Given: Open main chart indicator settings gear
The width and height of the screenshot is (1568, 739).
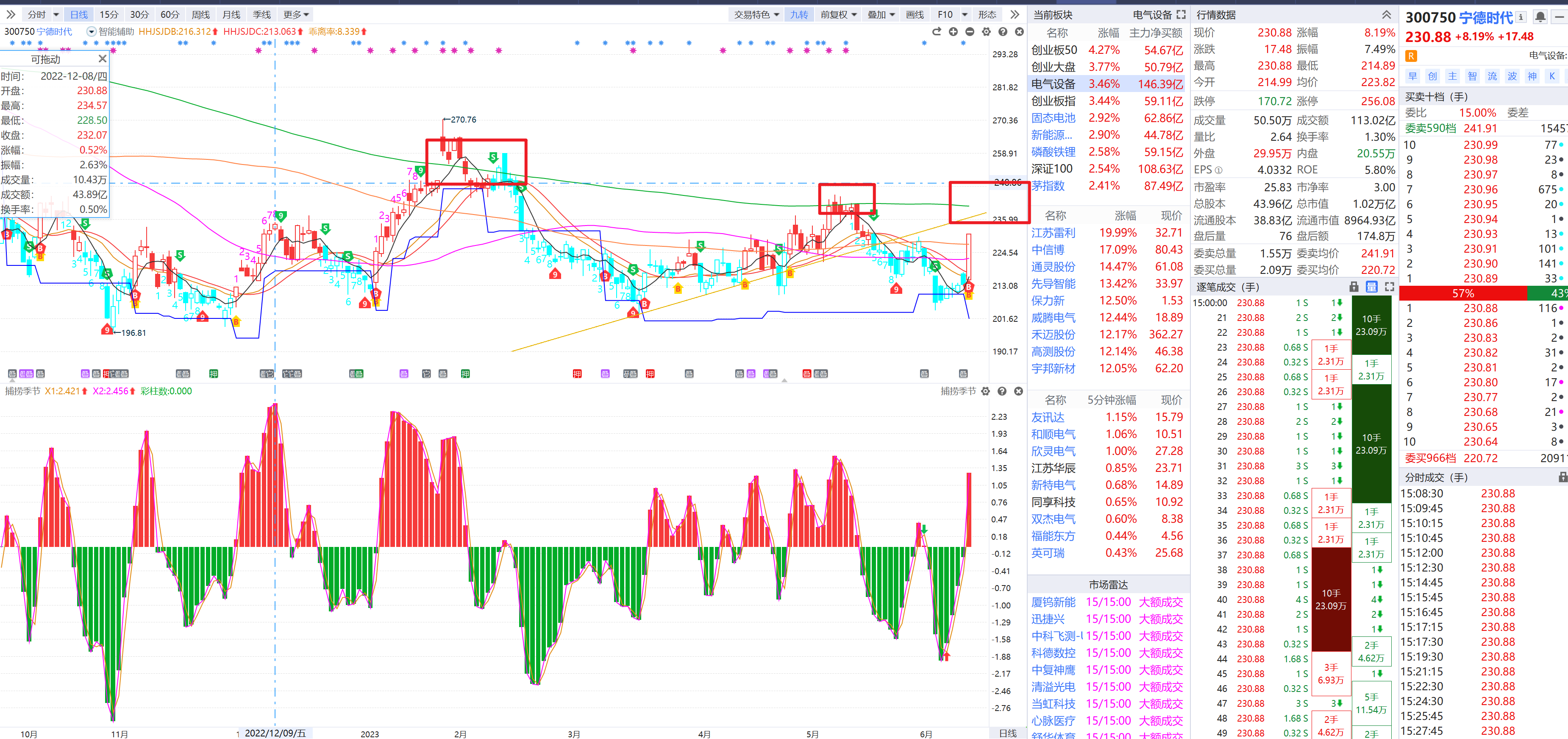Looking at the screenshot, I should click(986, 32).
